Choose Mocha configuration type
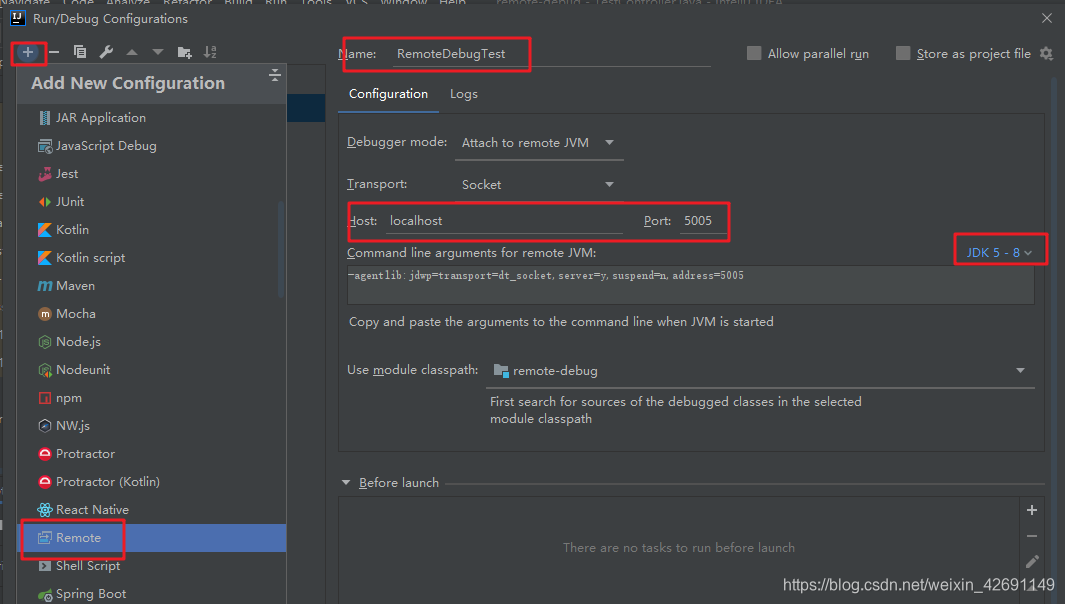The image size is (1065, 604). (151, 313)
